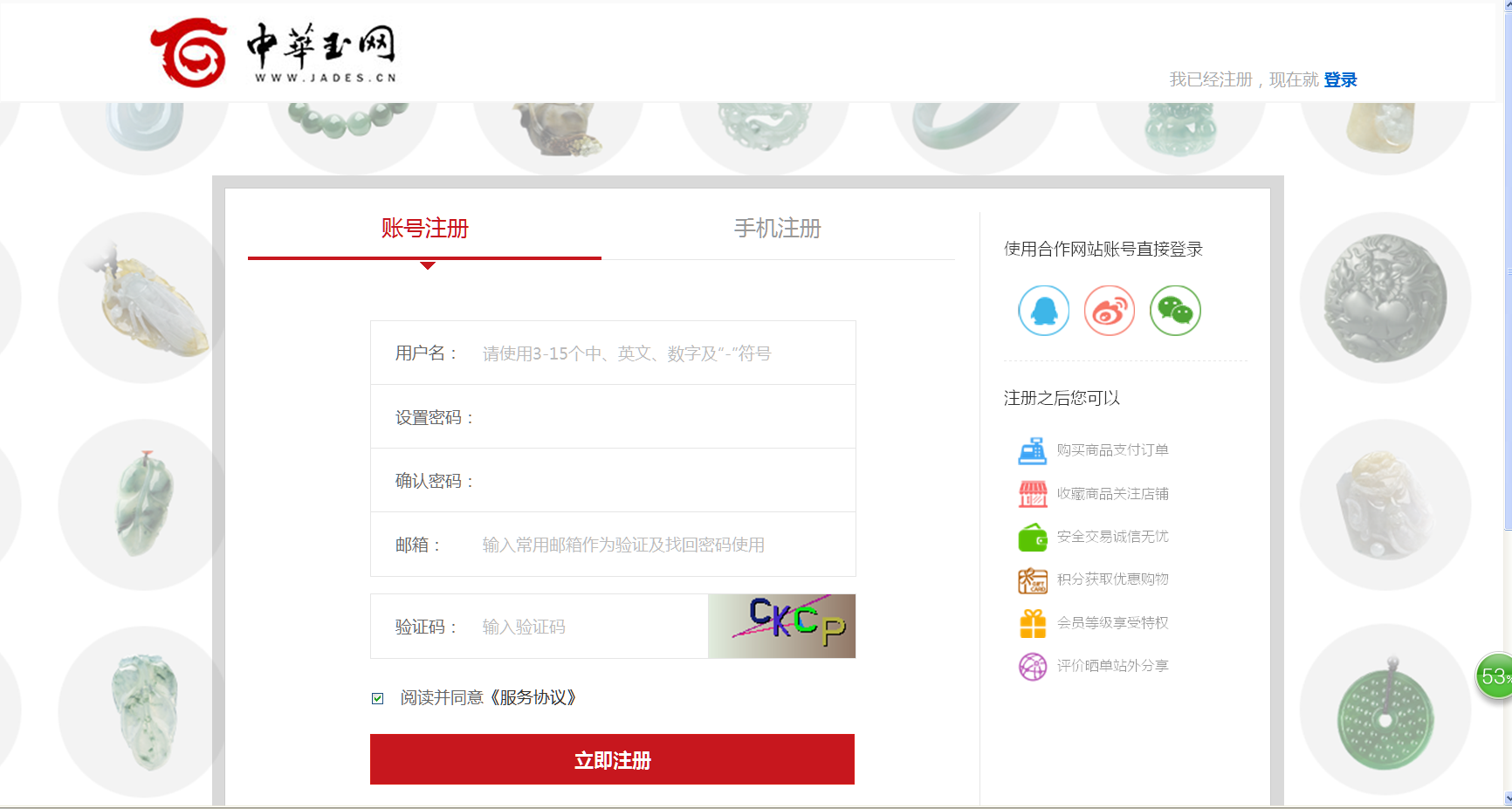Click the 购买商品支付订单 text
Screen dimensions: 1512x809
pyautogui.click(x=1113, y=450)
